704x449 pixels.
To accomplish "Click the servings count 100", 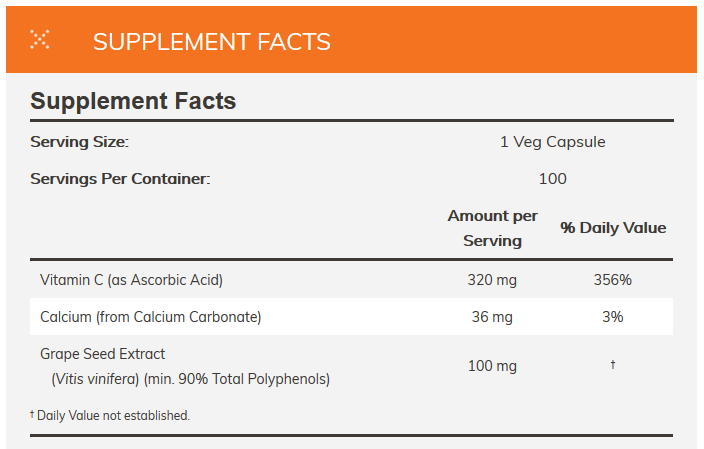I will [x=552, y=179].
